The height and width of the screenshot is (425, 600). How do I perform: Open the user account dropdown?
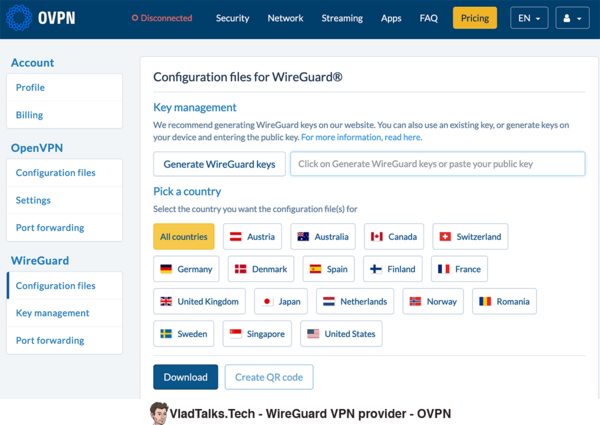pyautogui.click(x=572, y=18)
